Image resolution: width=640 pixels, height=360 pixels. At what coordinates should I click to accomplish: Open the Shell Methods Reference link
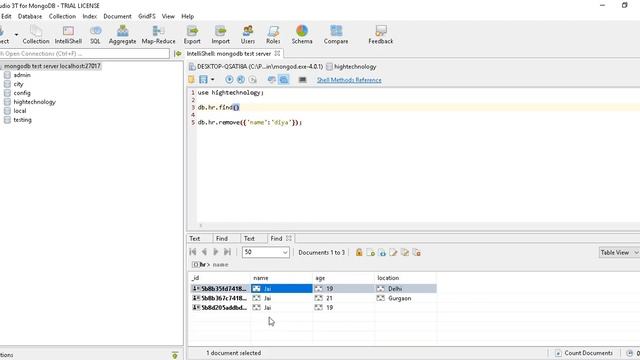[x=349, y=80]
